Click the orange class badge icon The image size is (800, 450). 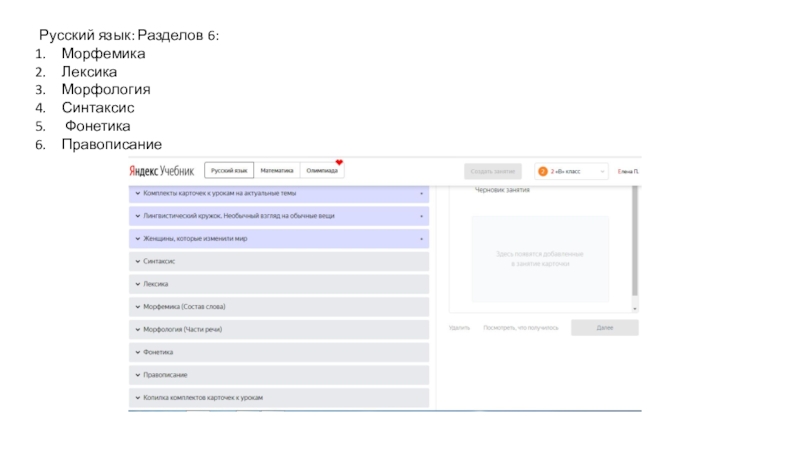[x=543, y=171]
